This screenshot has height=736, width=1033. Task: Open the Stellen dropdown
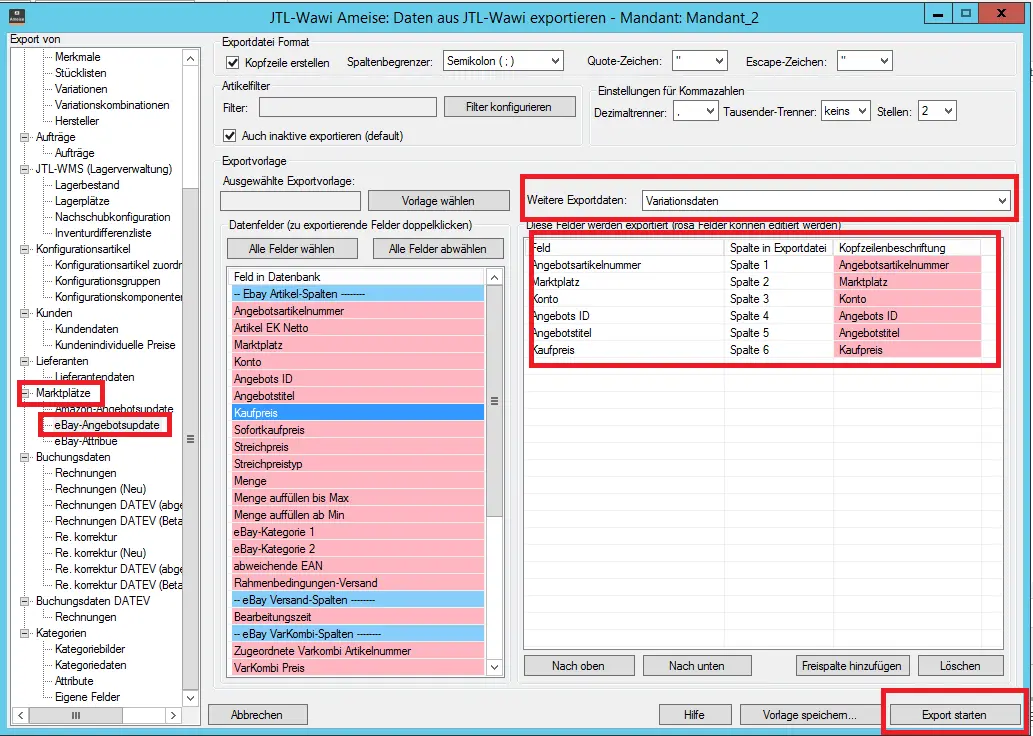[937, 111]
